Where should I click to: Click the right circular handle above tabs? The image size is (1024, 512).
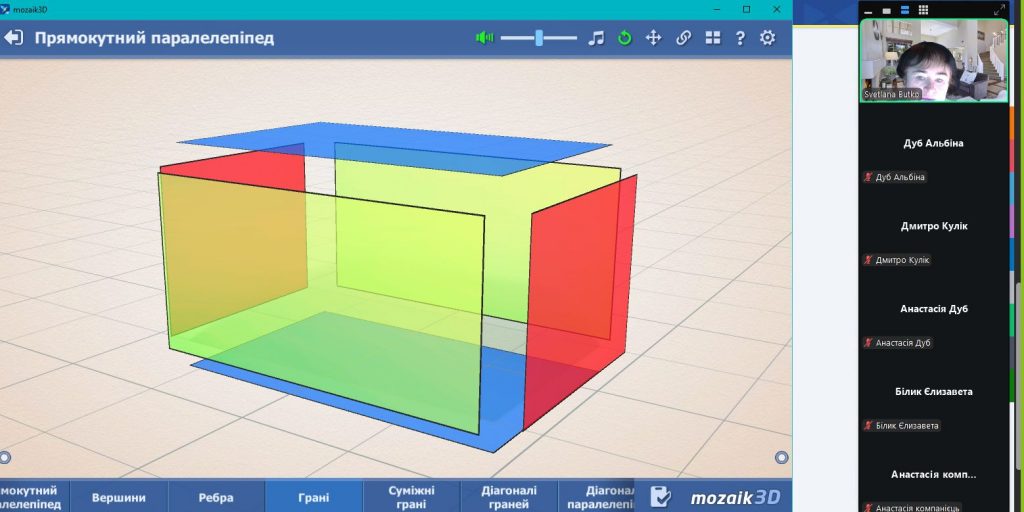[x=782, y=457]
